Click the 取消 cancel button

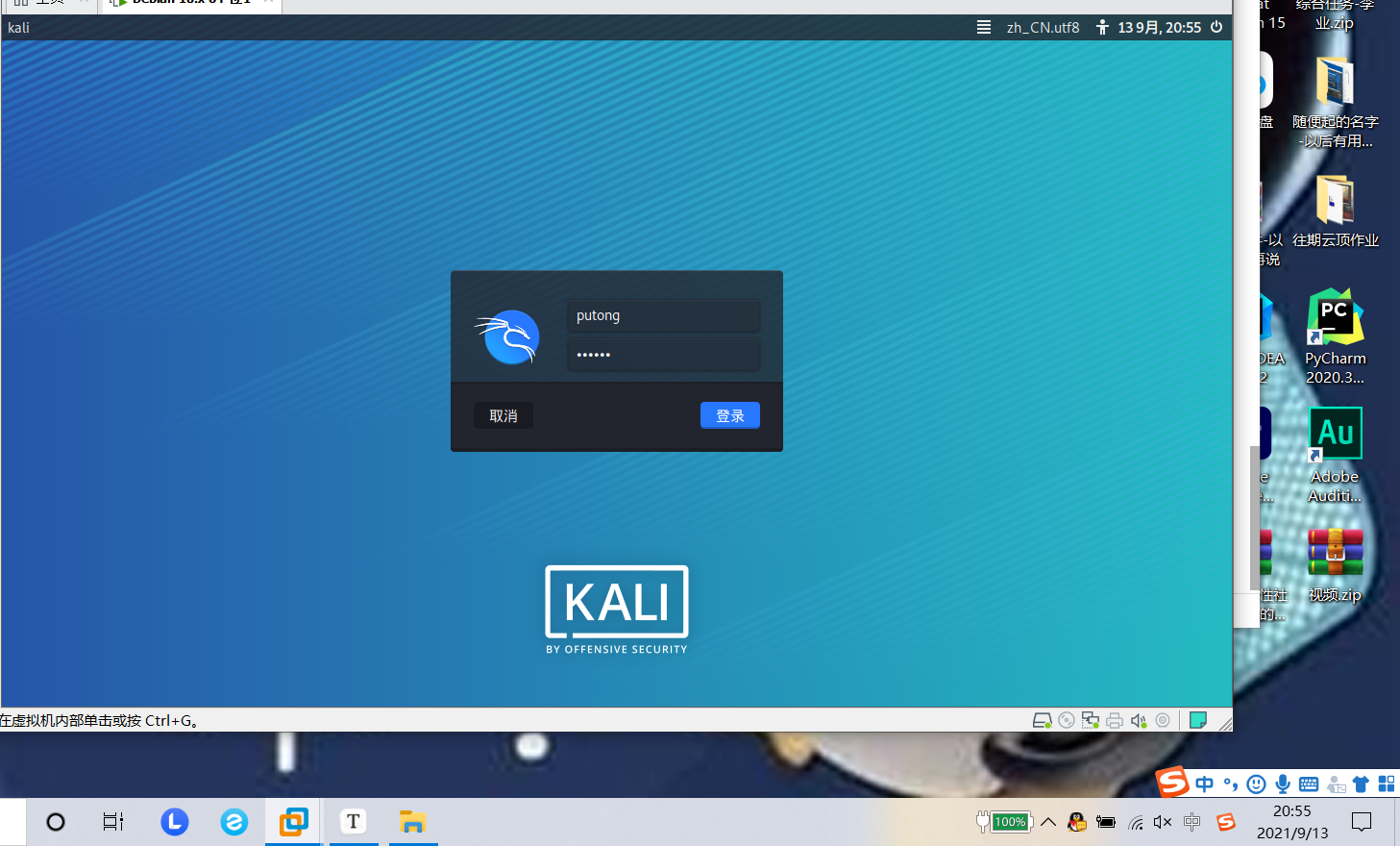click(504, 415)
